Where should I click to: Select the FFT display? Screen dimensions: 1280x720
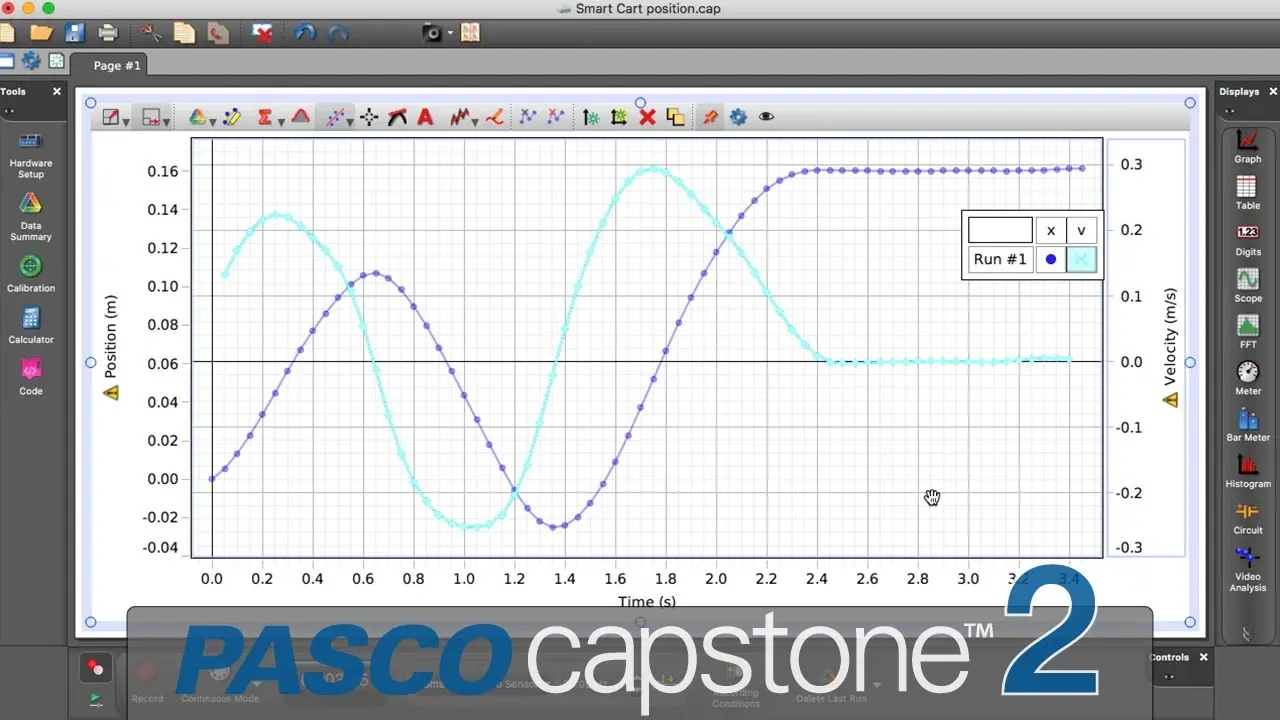coord(1247,331)
